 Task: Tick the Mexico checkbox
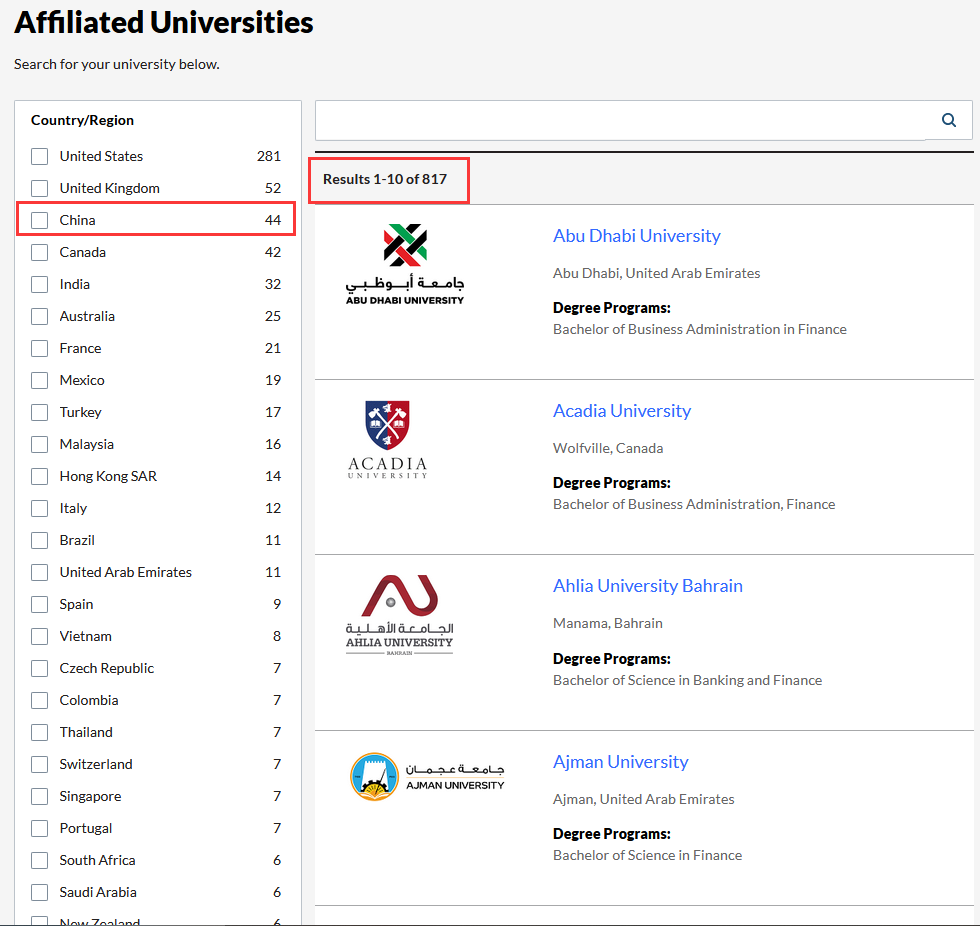point(39,380)
